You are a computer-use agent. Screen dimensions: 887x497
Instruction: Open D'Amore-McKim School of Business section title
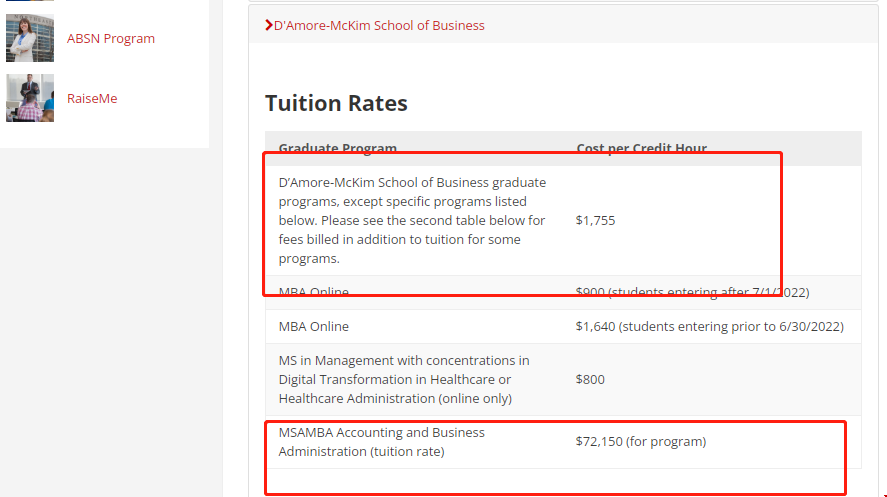coord(379,25)
